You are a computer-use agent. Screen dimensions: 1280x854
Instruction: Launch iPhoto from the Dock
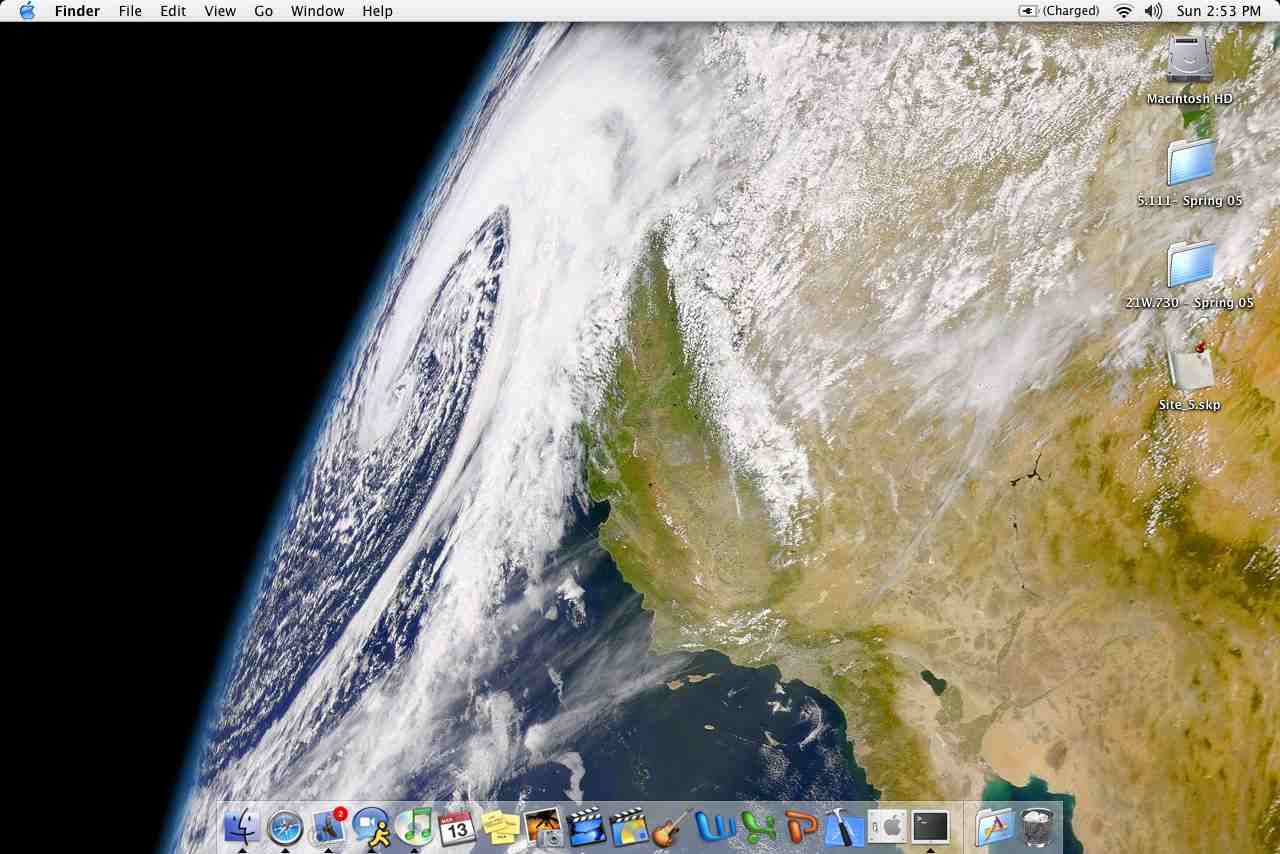(543, 827)
